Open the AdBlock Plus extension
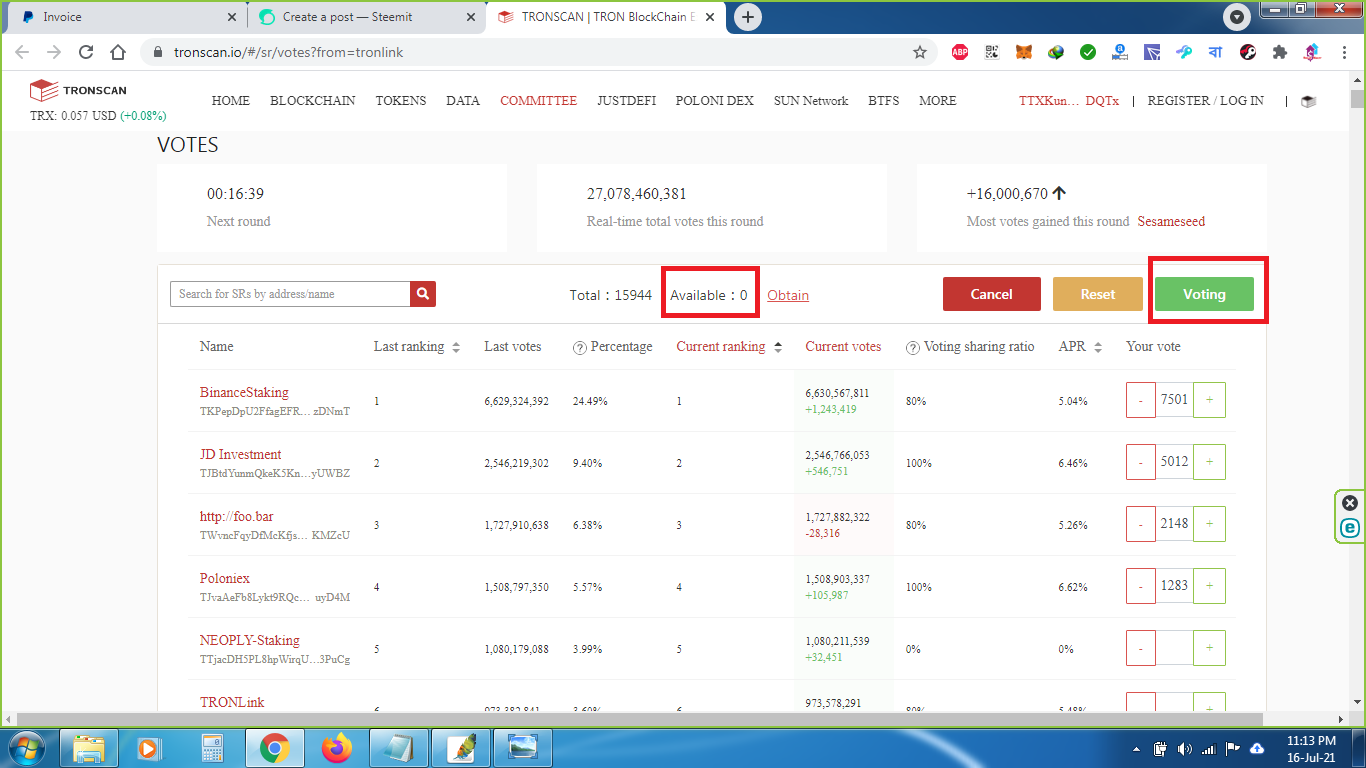Image resolution: width=1366 pixels, height=768 pixels. 960,52
